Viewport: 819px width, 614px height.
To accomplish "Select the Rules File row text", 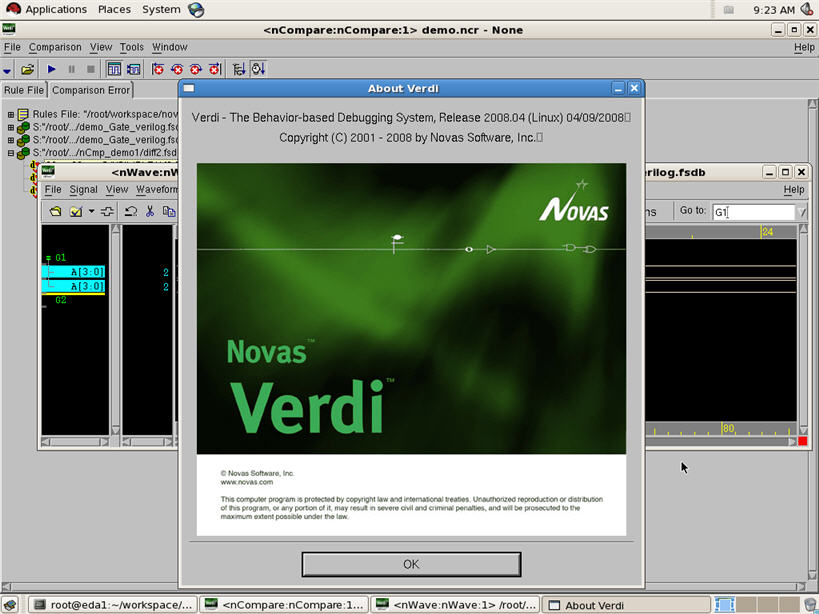I will pyautogui.click(x=105, y=114).
